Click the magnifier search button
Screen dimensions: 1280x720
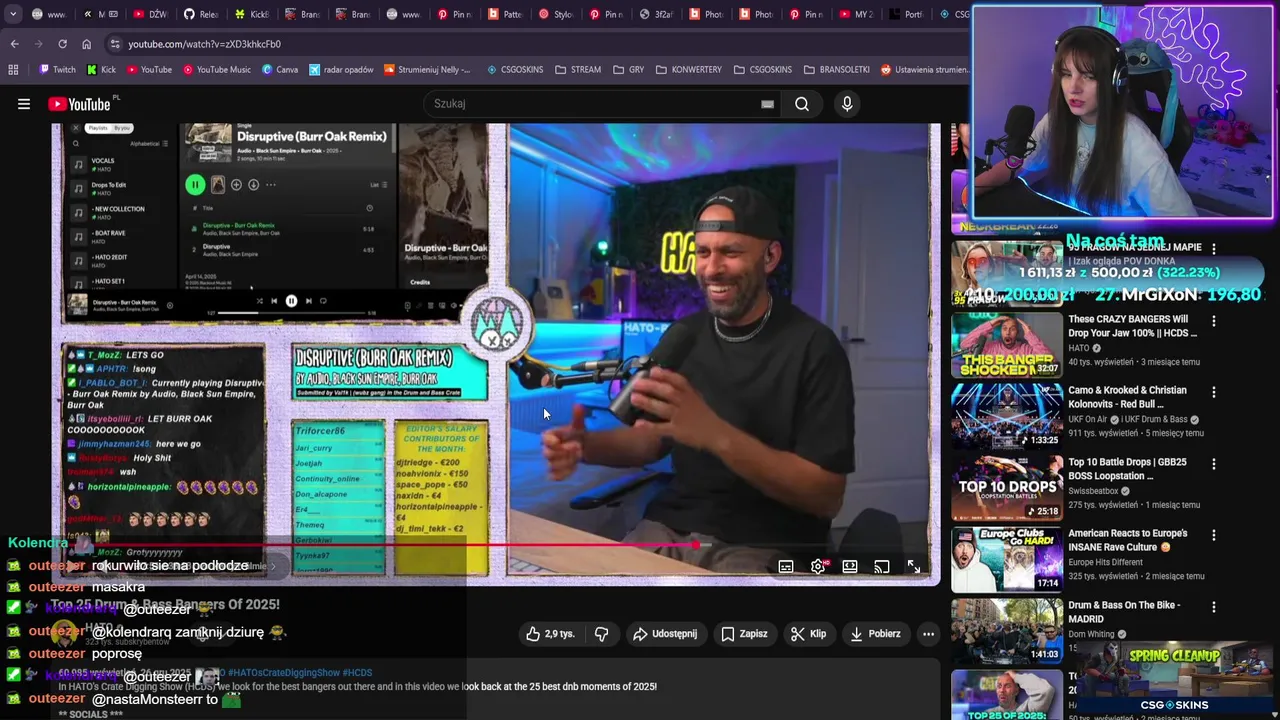pyautogui.click(x=802, y=104)
